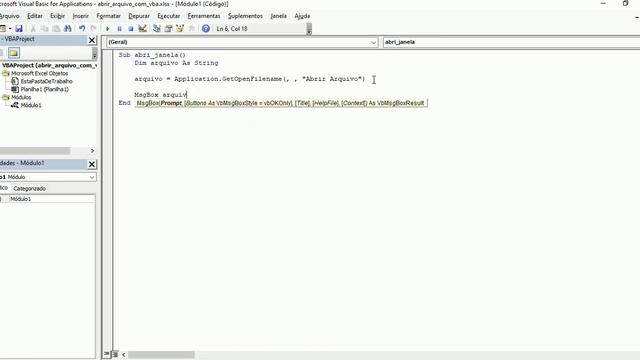Open the Project Explorer toolbar icon

click(x=157, y=29)
